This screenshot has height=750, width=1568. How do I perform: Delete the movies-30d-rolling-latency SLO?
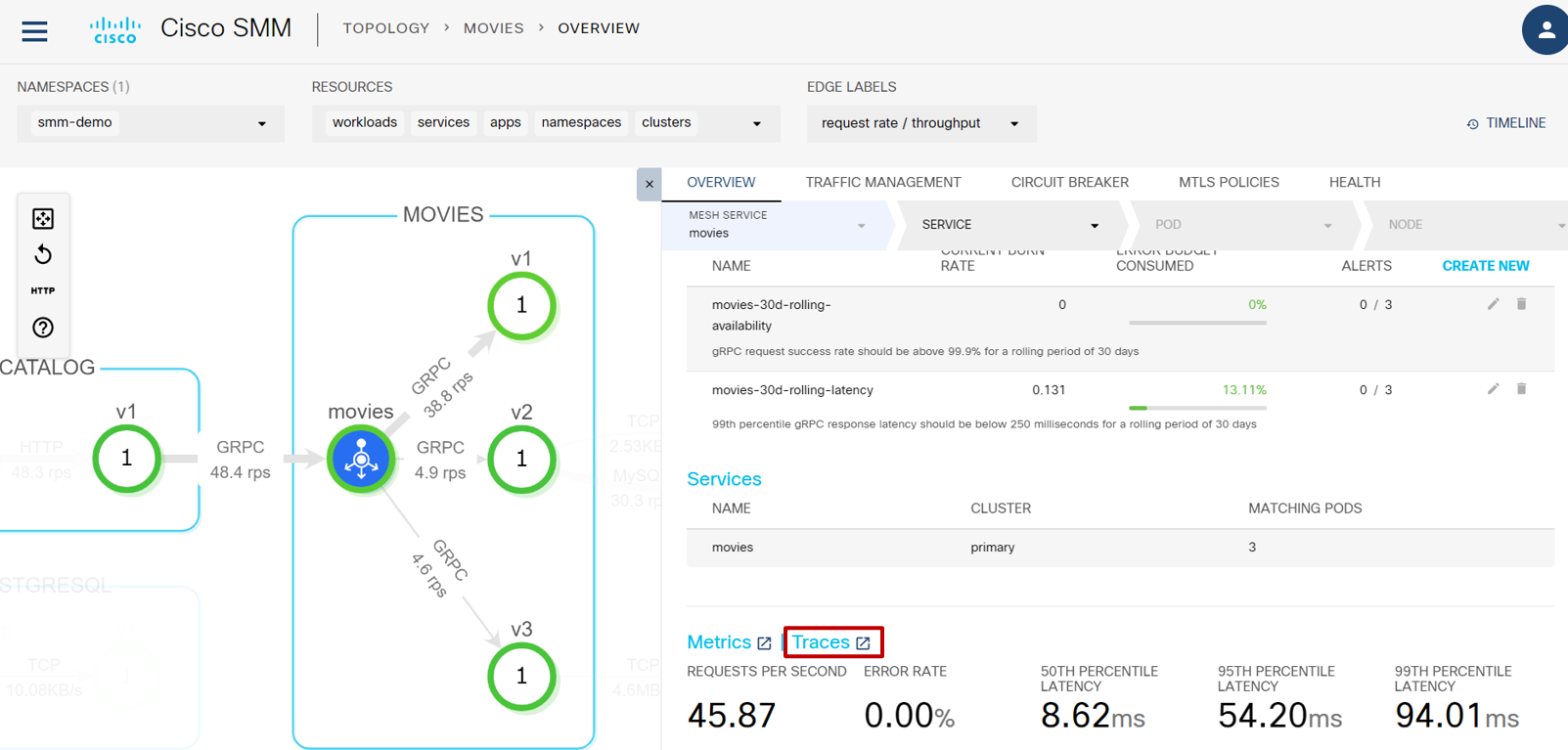(x=1521, y=389)
